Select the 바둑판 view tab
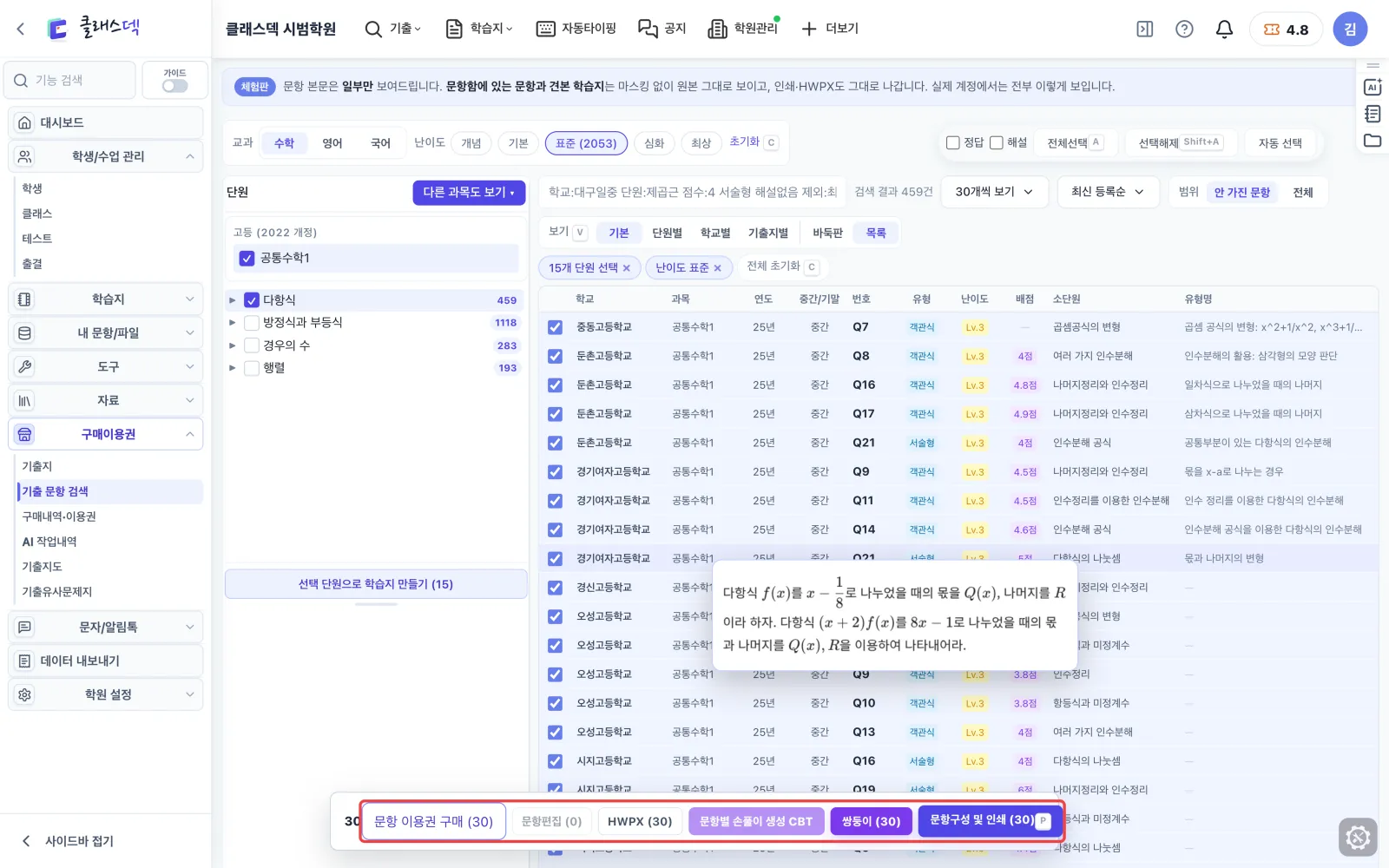This screenshot has width=1389, height=868. click(x=827, y=233)
